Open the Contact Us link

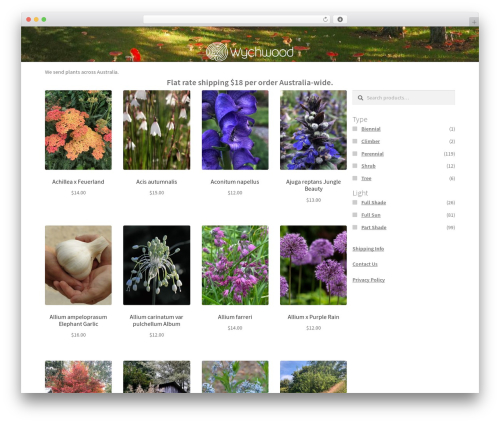[x=365, y=264]
